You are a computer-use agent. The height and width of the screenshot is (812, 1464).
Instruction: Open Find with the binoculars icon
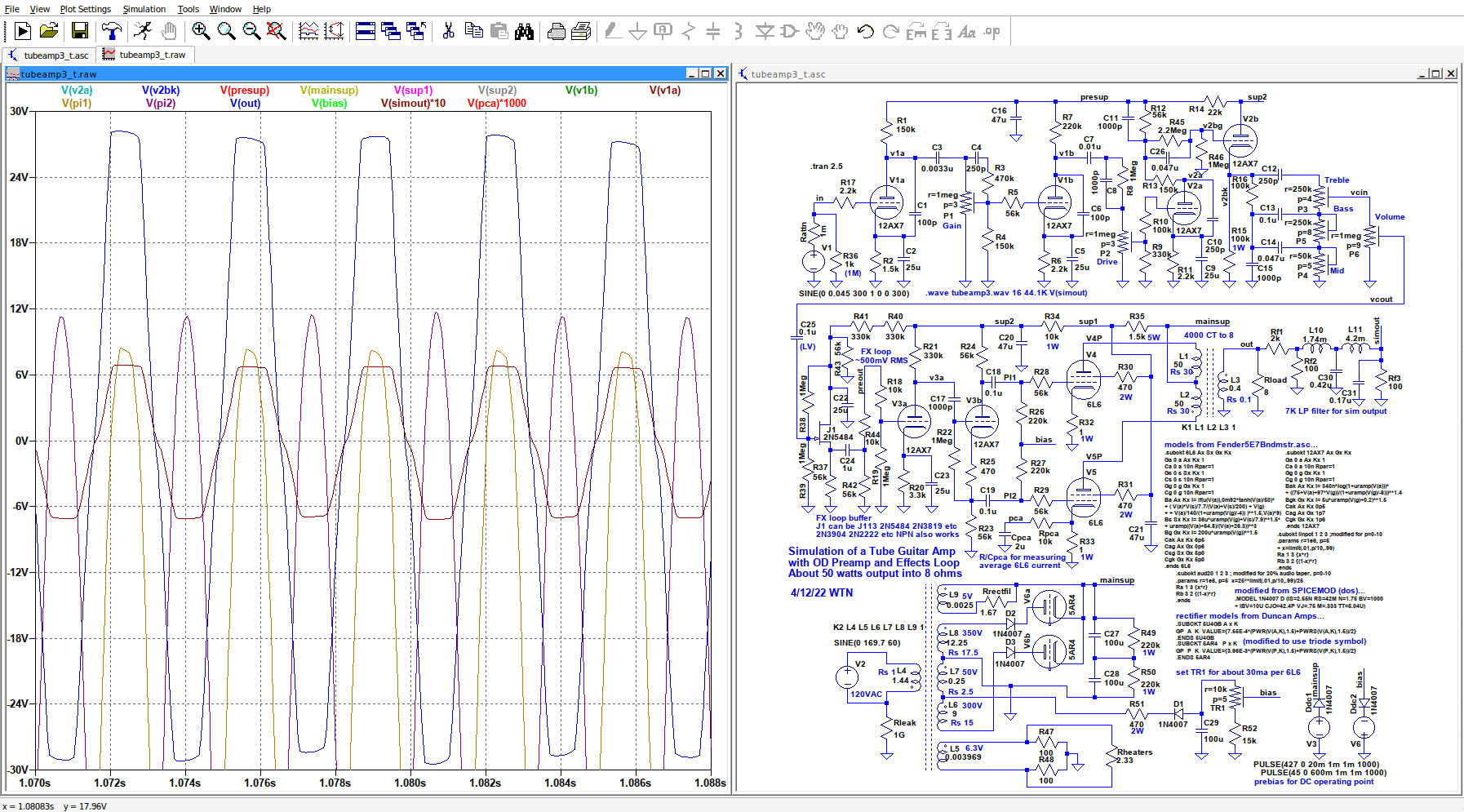(524, 31)
